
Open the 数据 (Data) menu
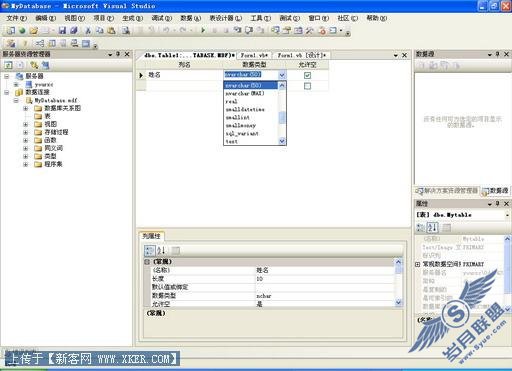(x=190, y=18)
